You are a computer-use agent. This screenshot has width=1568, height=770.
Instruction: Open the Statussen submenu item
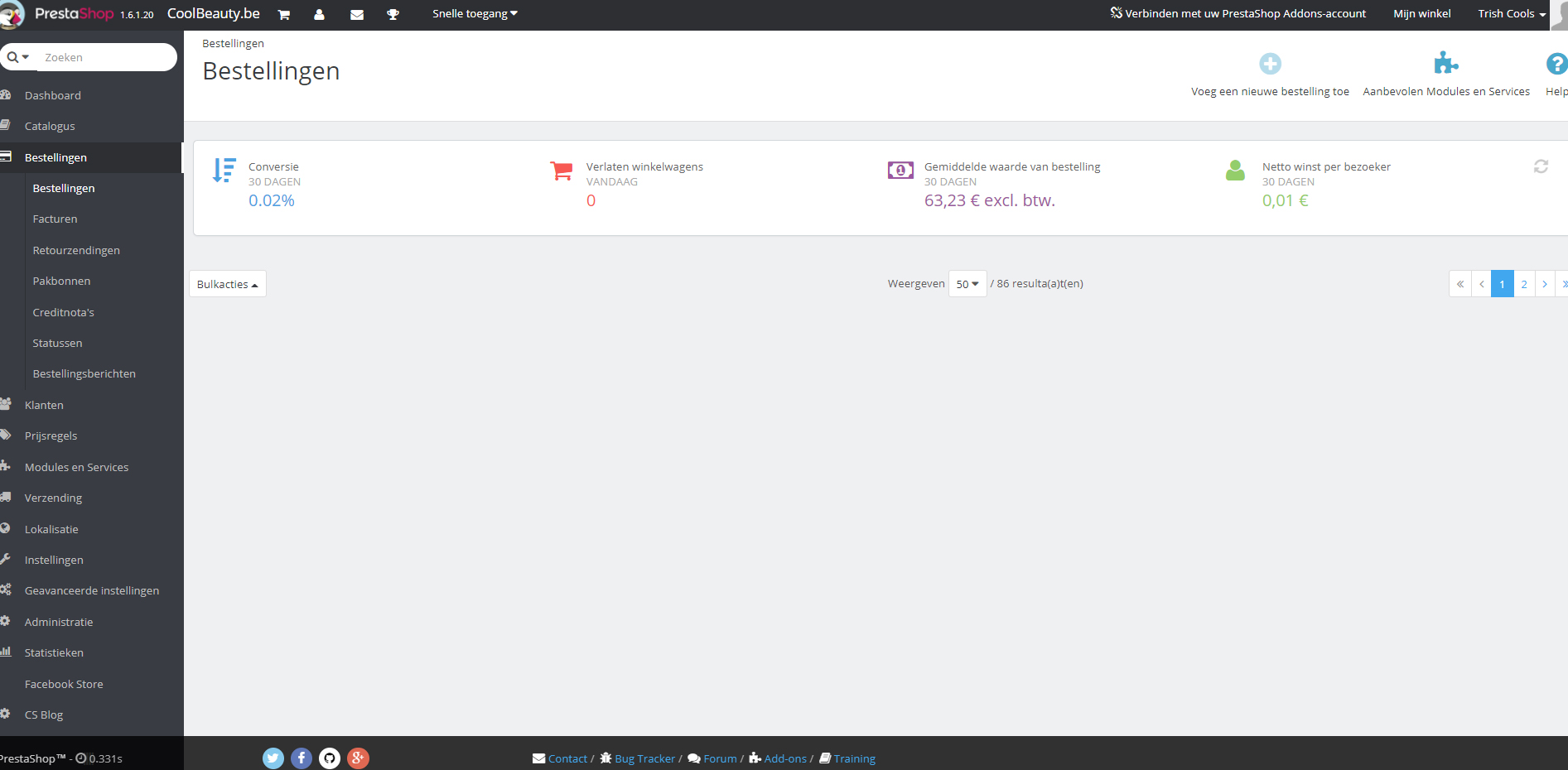point(57,343)
